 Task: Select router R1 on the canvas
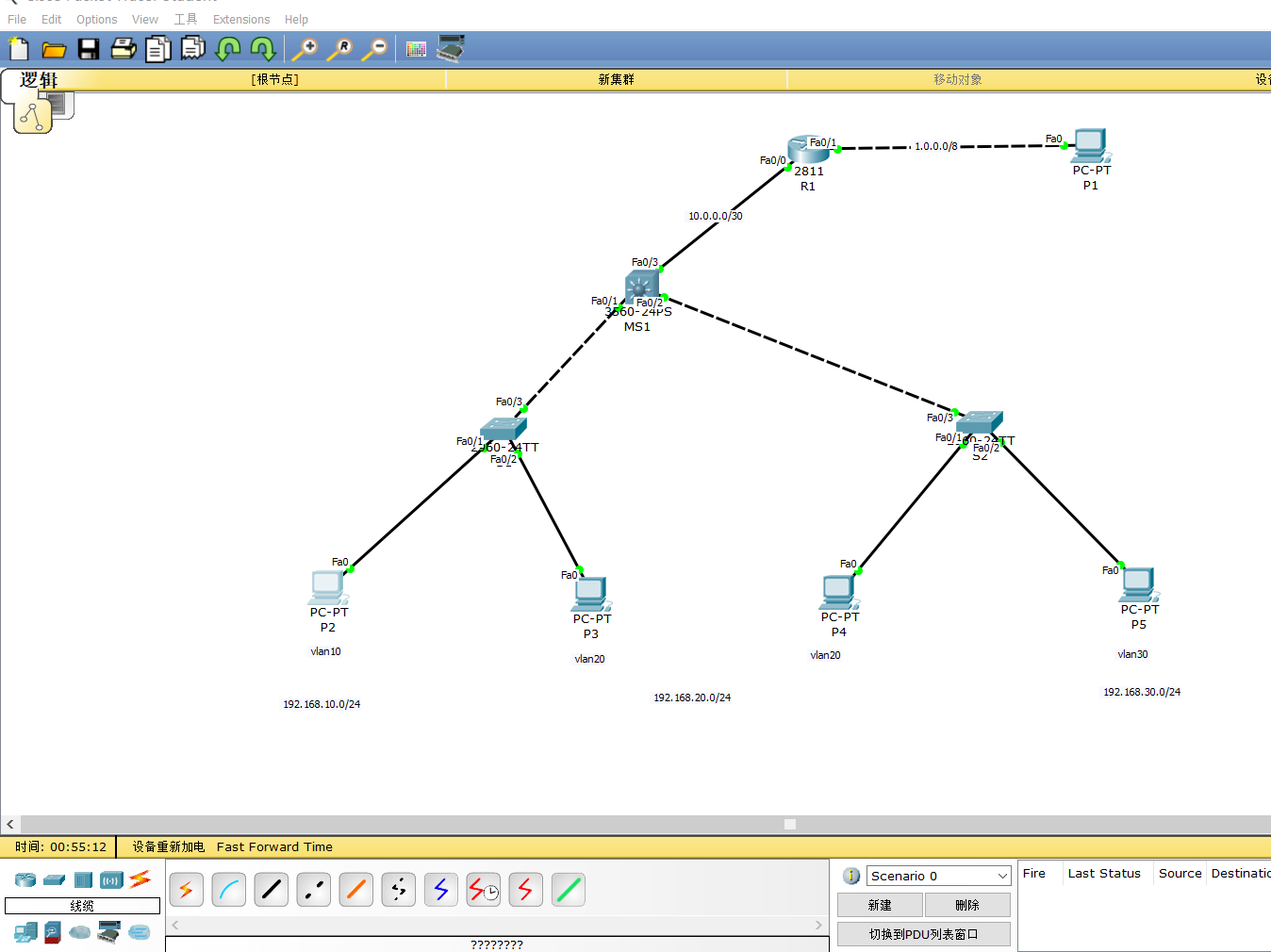click(x=808, y=151)
